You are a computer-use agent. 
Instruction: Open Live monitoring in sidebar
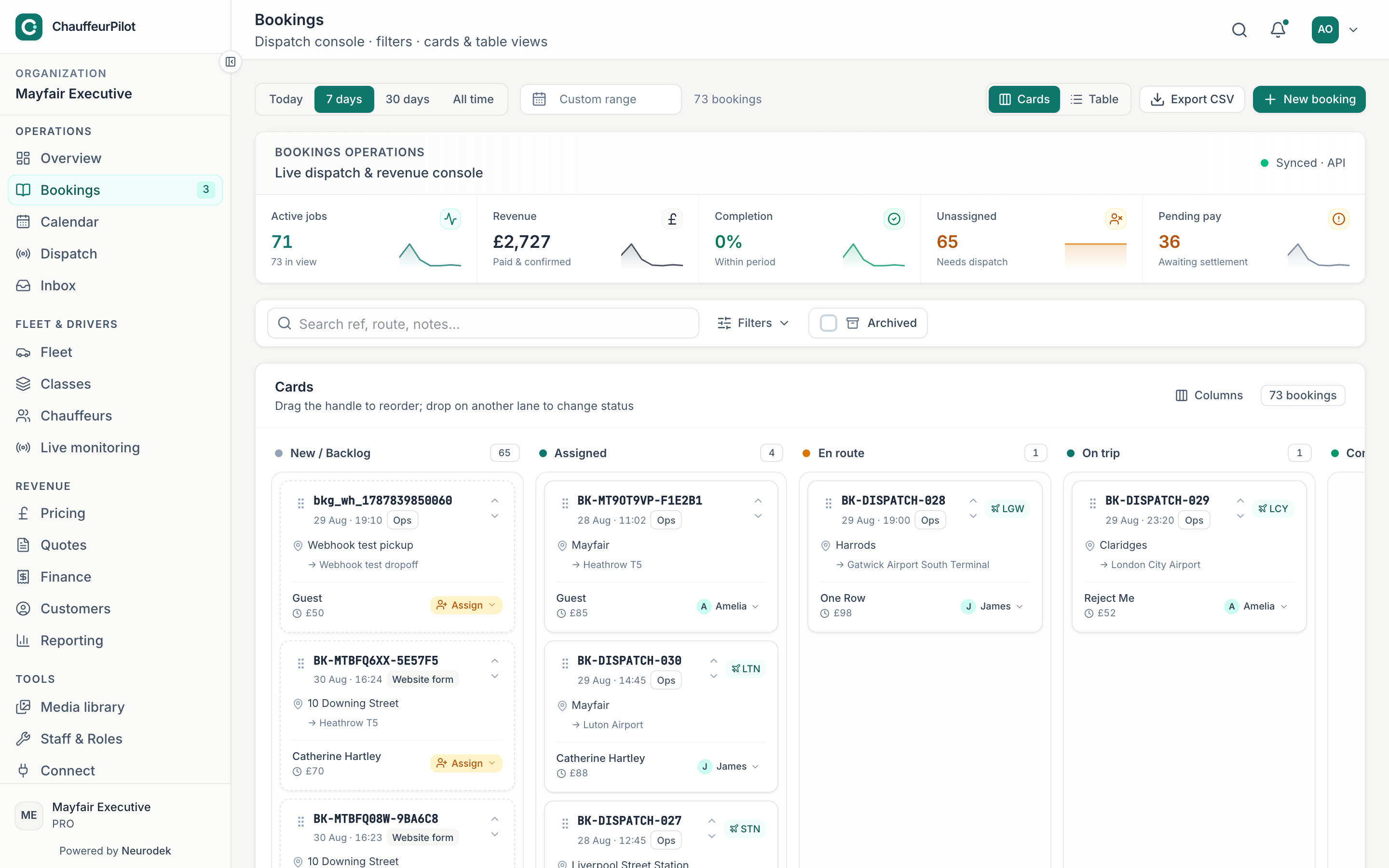coord(115,448)
